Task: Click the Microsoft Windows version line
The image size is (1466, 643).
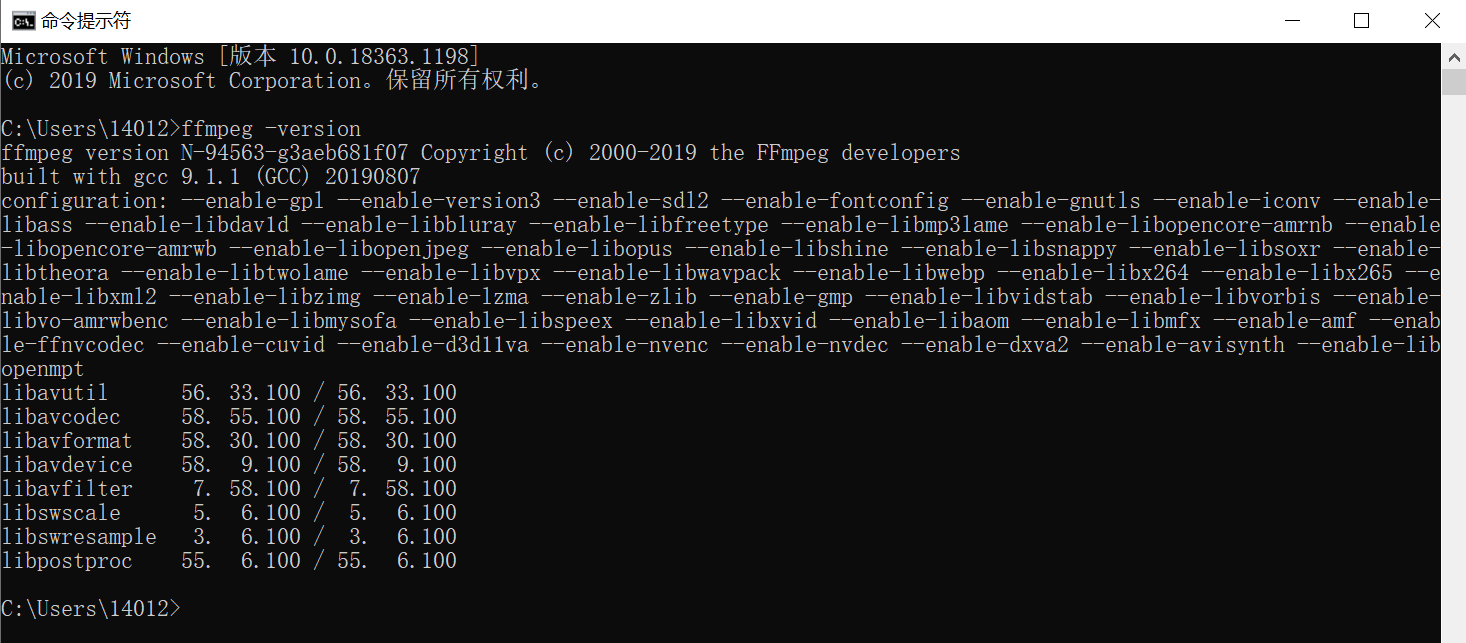Action: tap(240, 57)
